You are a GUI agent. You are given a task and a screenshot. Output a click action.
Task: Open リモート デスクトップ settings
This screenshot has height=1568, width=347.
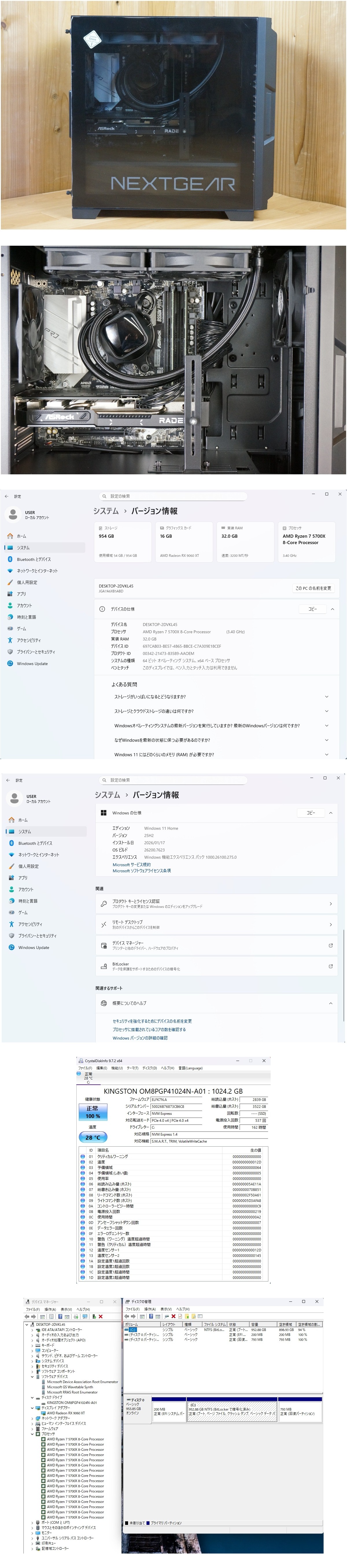pyautogui.click(x=216, y=924)
